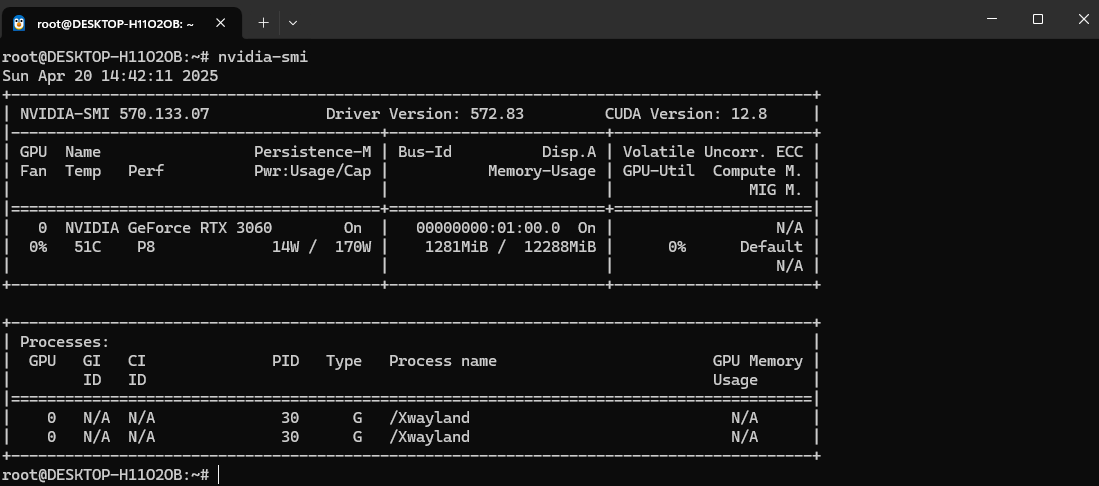1099x486 pixels.
Task: Close the terminal window
Action: pyautogui.click(x=1083, y=20)
